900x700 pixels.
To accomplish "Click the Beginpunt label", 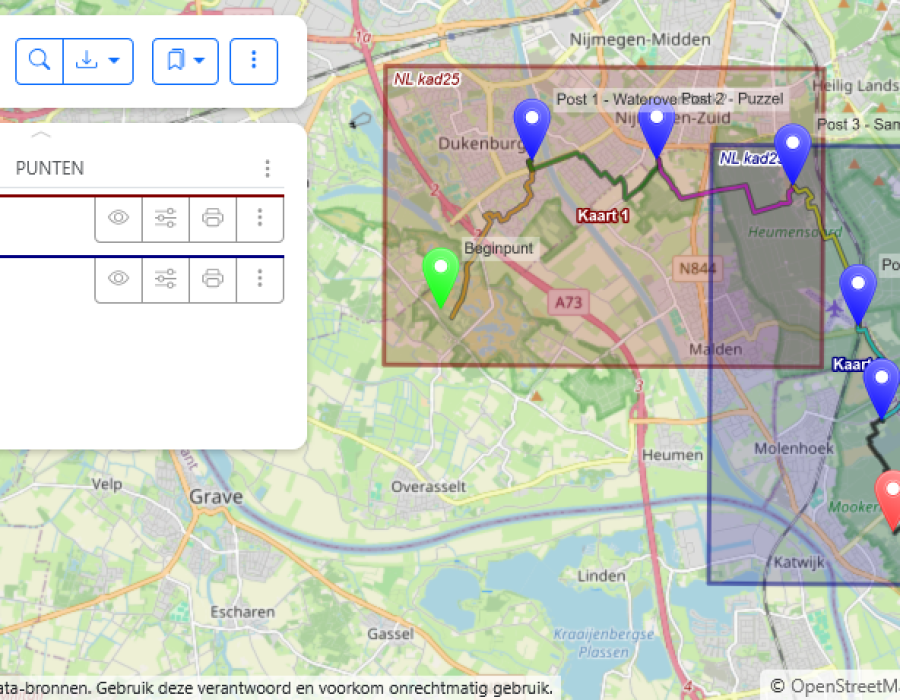I will pyautogui.click(x=498, y=248).
